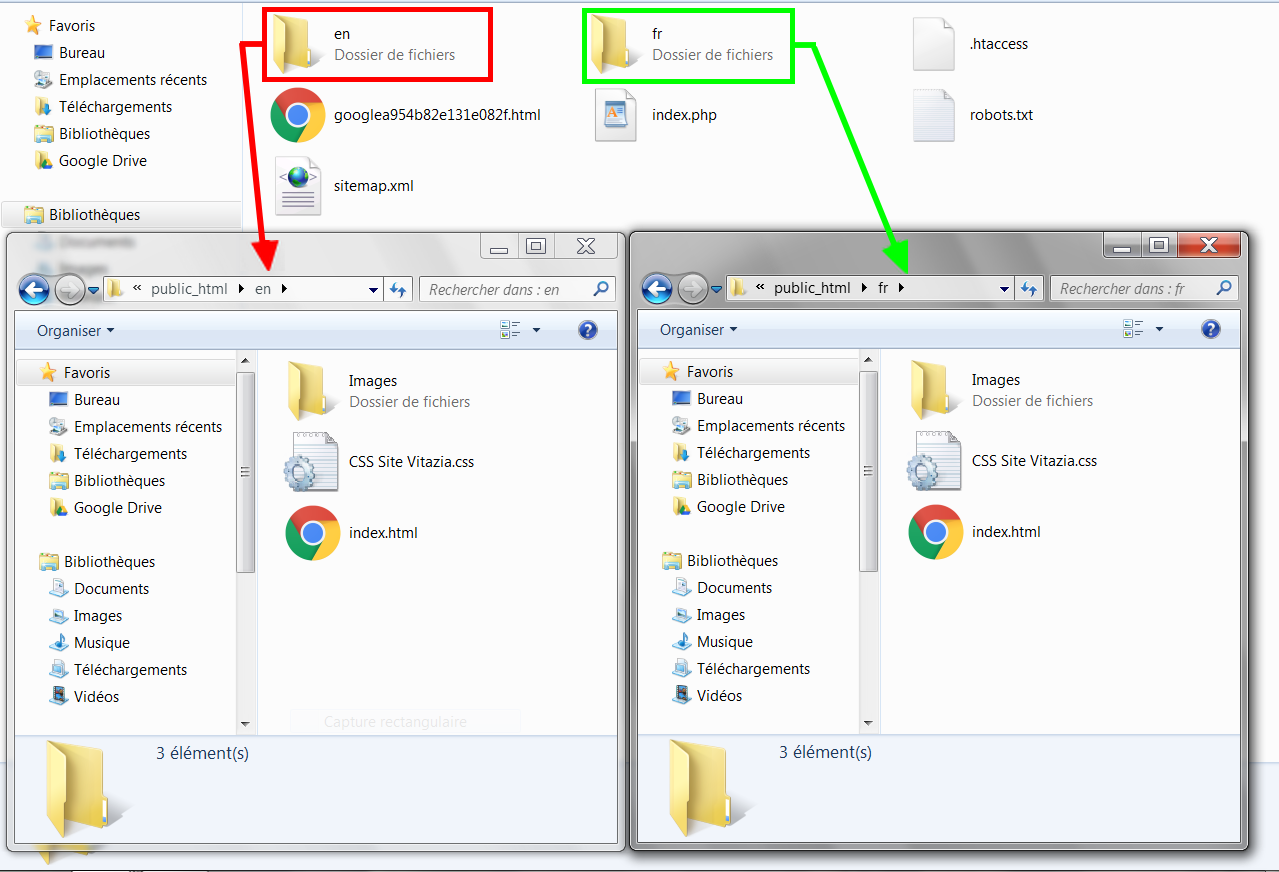Viewport: 1279px width, 872px height.
Task: Select Google Drive in fr window sidebar
Action: click(x=728, y=507)
